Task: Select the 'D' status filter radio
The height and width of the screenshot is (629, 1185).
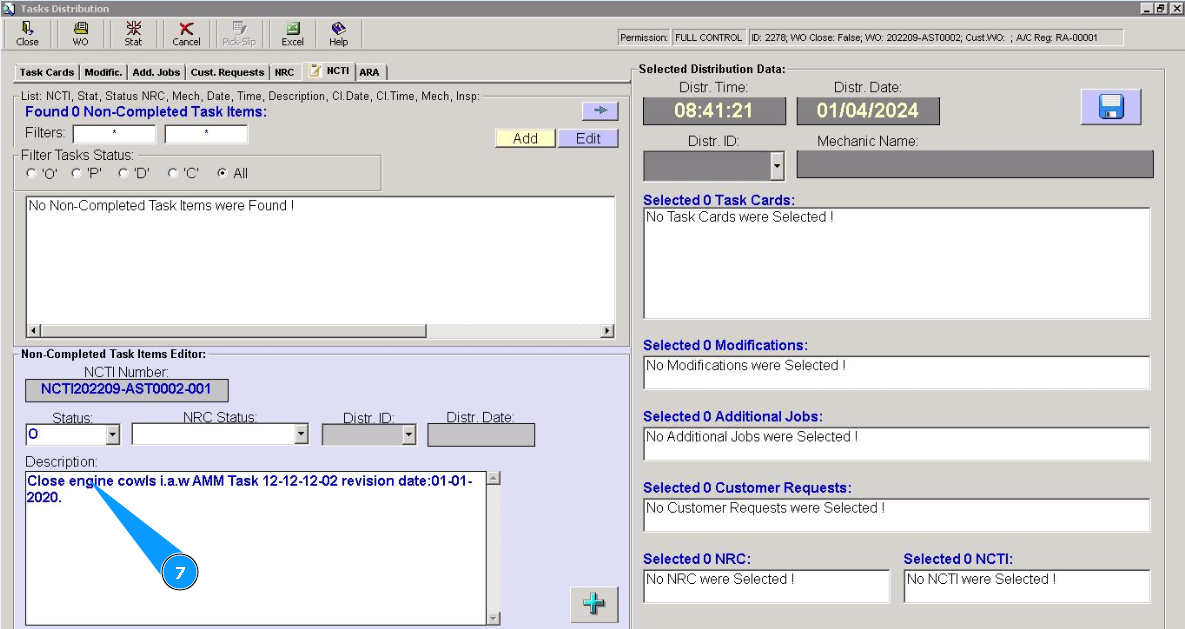Action: coord(123,173)
